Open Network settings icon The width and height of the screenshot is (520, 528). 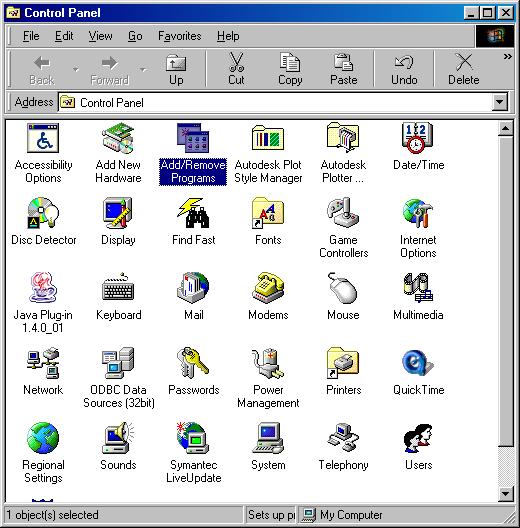coord(43,363)
